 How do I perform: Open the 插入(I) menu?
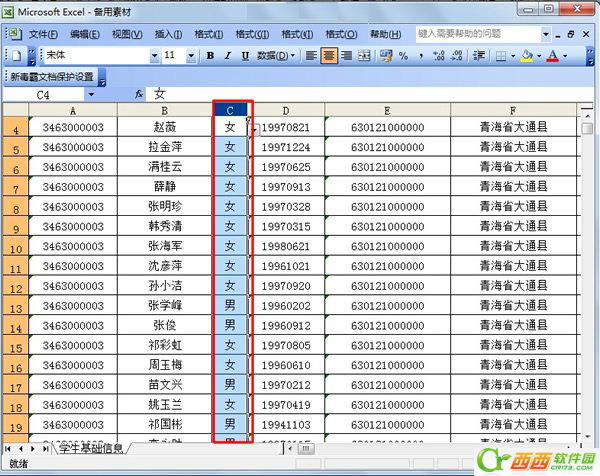(x=168, y=34)
